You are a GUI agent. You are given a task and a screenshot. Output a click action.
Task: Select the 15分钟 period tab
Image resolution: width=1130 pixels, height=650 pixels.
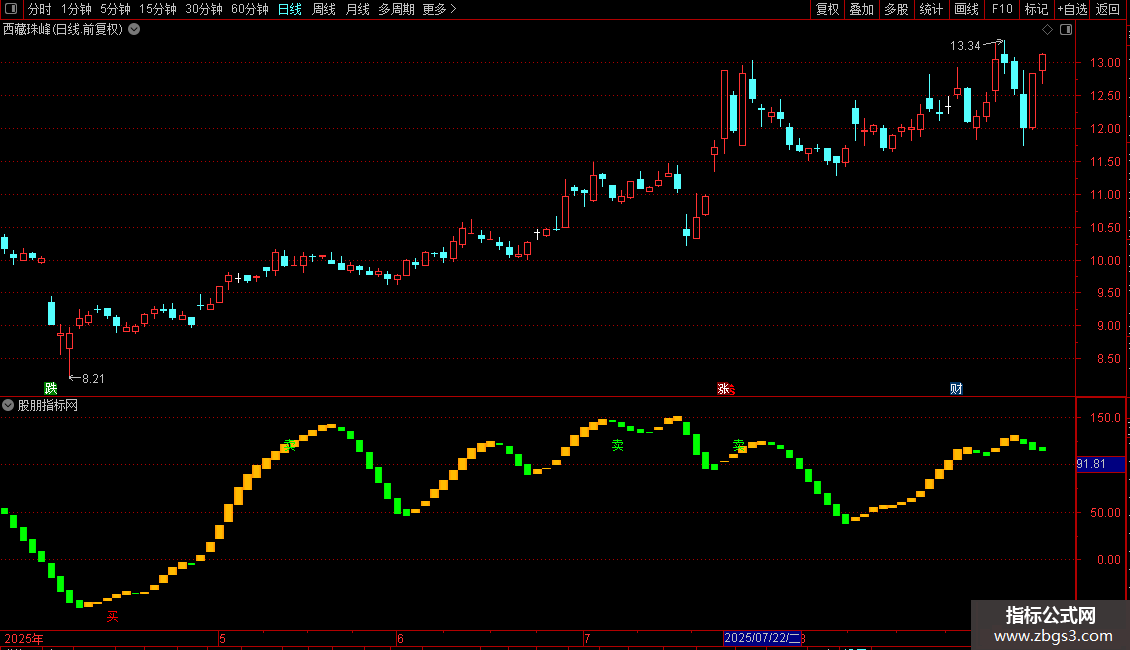point(158,9)
